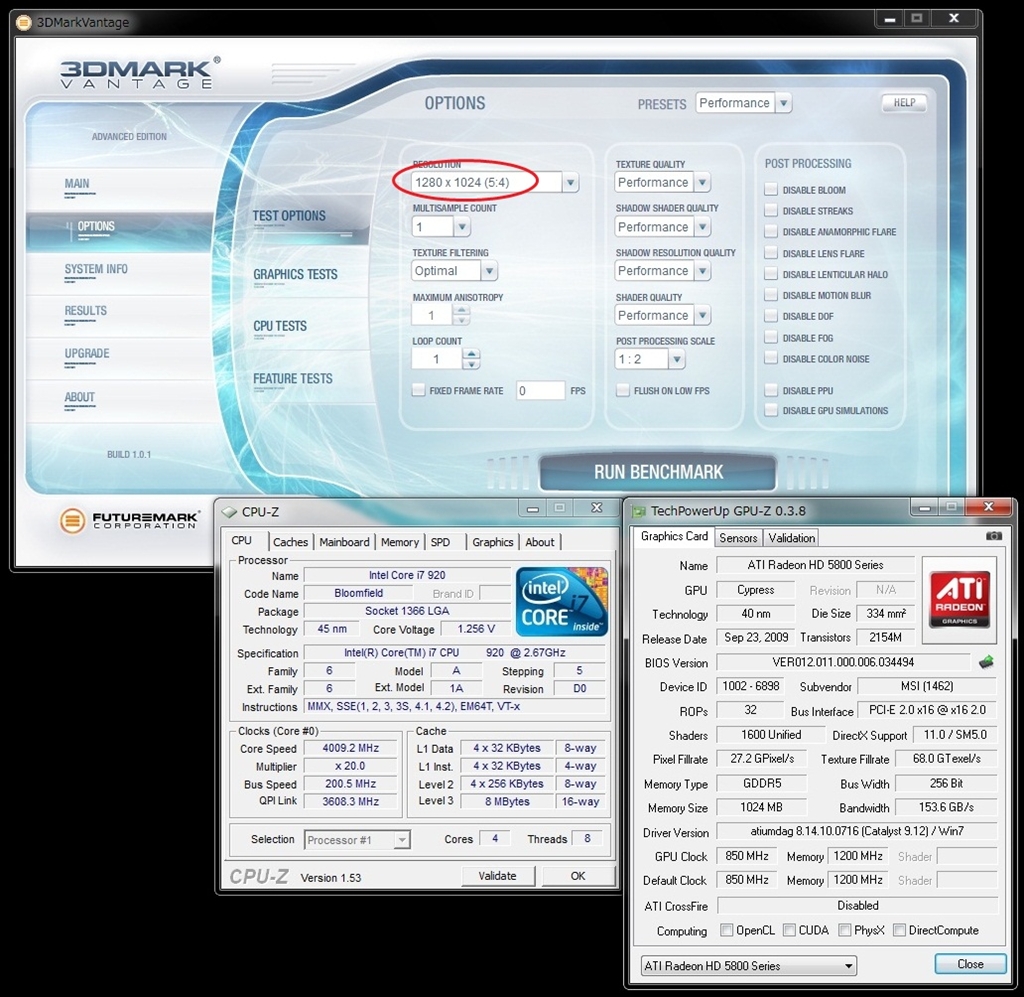Open Shadow Resolution Quality dropdown
Screen dimensions: 1024x997
click(702, 270)
